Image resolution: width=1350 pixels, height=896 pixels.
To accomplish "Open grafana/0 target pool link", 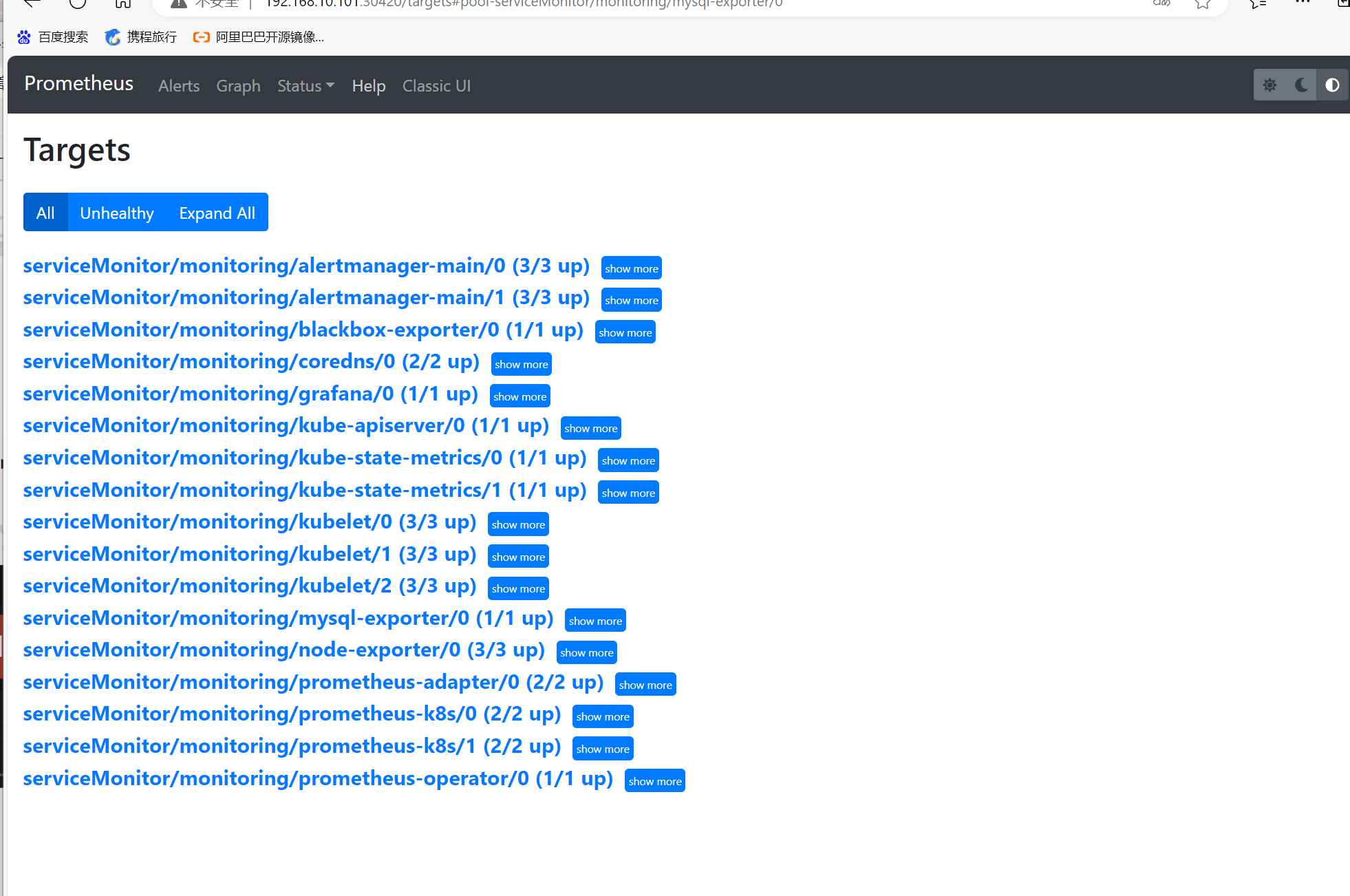I will pos(250,394).
